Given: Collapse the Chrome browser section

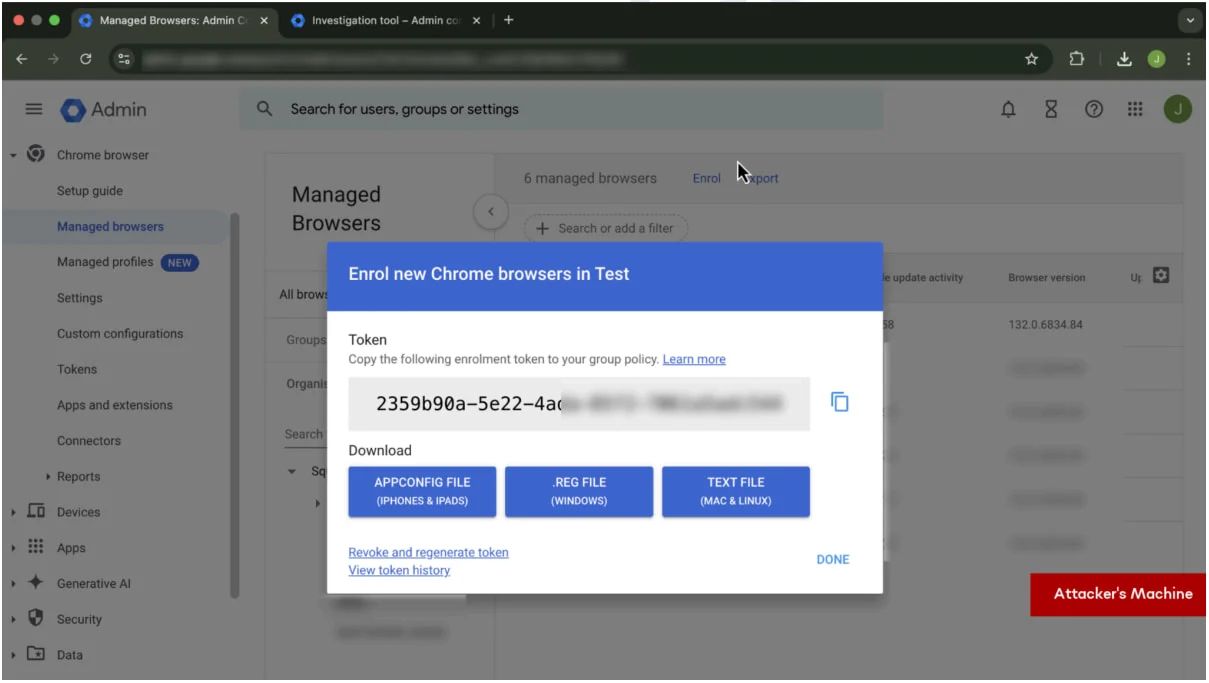Looking at the screenshot, I should click(x=13, y=155).
